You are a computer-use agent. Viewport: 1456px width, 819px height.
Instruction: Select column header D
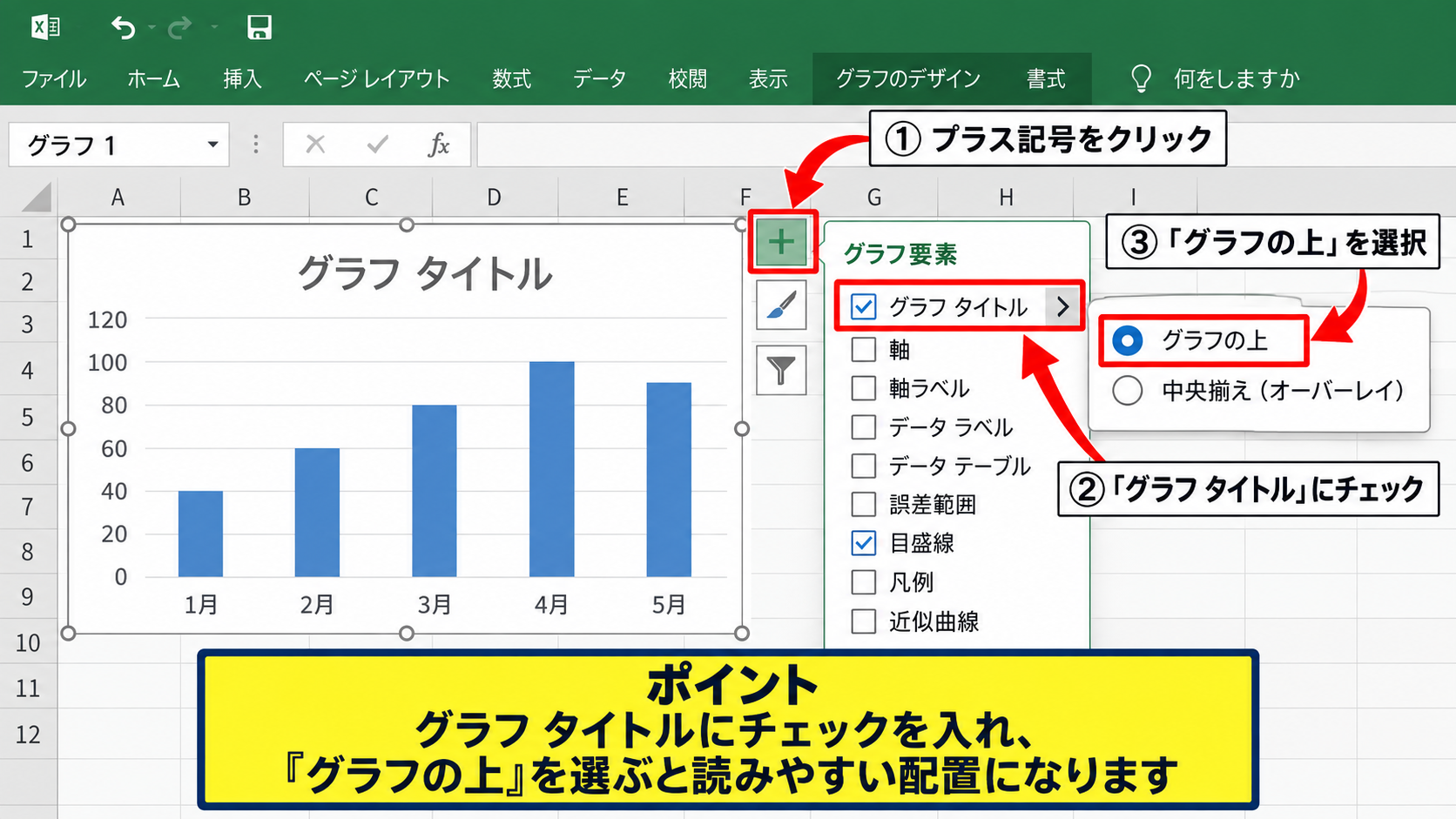494,198
